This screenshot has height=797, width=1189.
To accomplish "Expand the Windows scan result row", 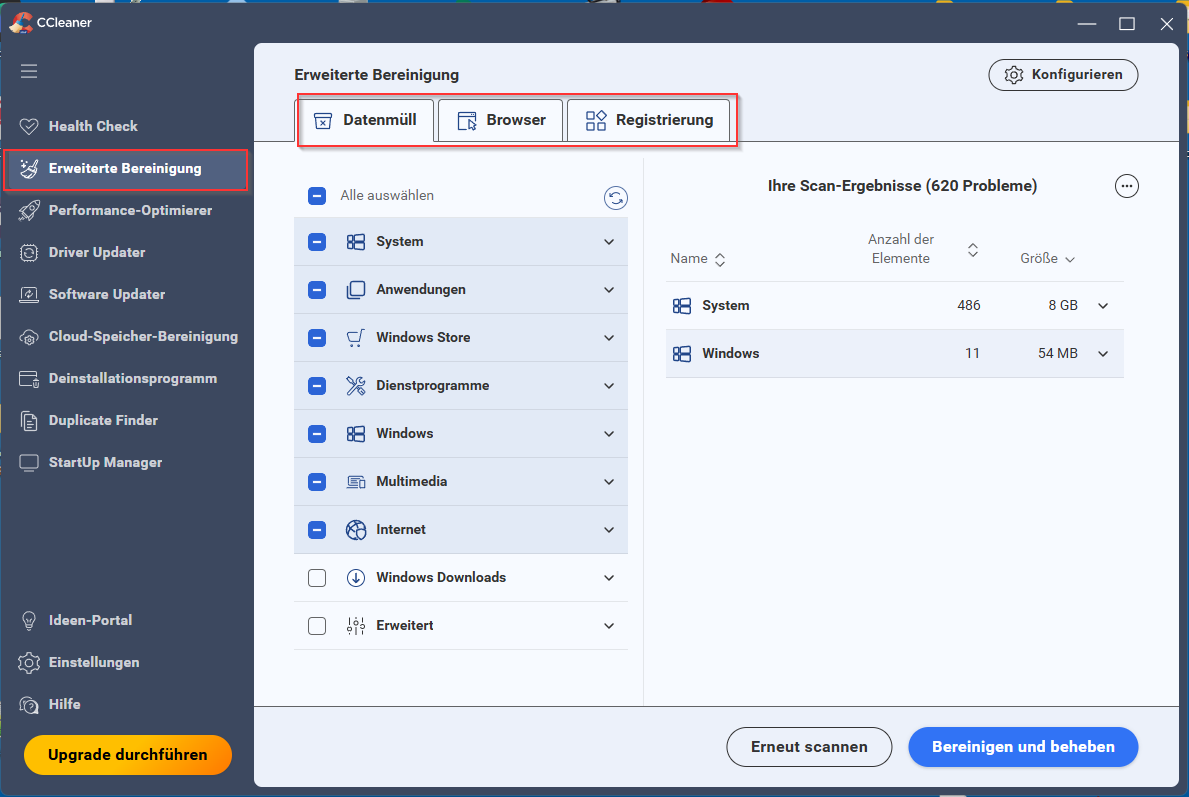I will [x=1103, y=353].
